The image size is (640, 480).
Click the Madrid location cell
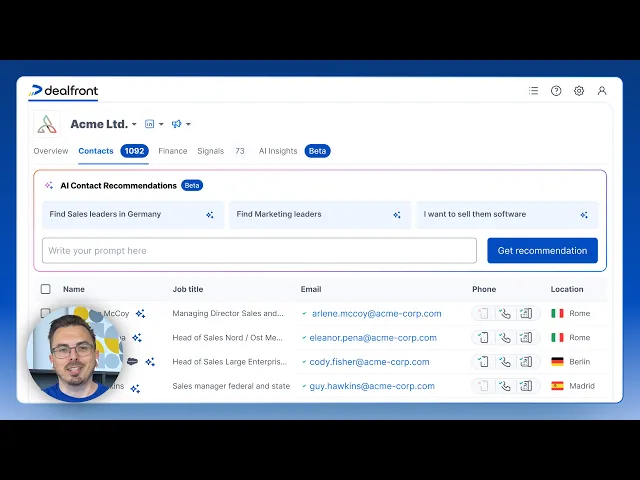pos(573,386)
